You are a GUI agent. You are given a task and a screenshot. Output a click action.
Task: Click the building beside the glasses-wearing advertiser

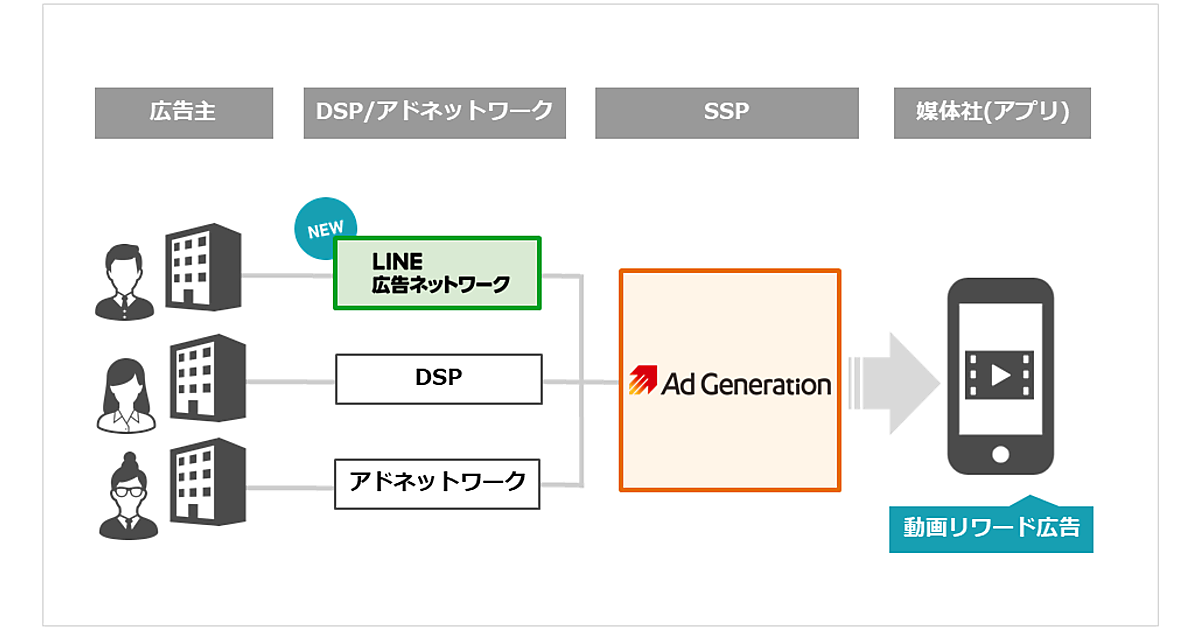[207, 484]
